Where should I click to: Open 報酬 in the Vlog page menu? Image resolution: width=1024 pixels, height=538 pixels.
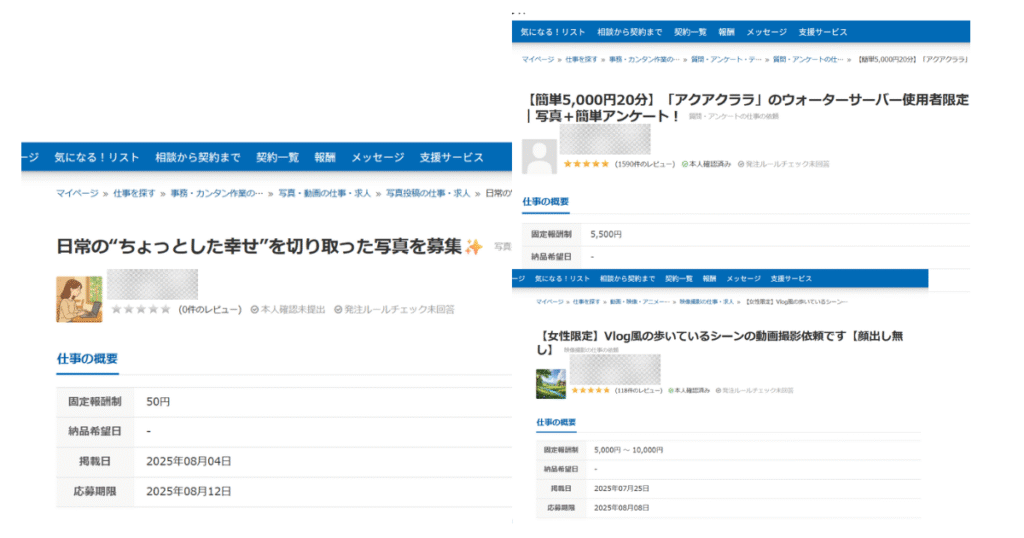click(710, 279)
